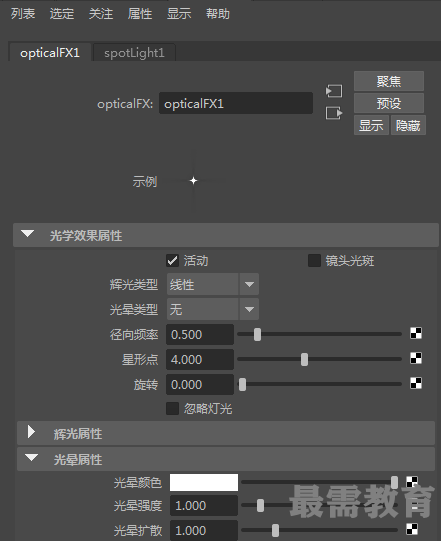Viewport: 441px width, 541px height.
Task: Click the input connection arrow icon
Action: [x=334, y=91]
